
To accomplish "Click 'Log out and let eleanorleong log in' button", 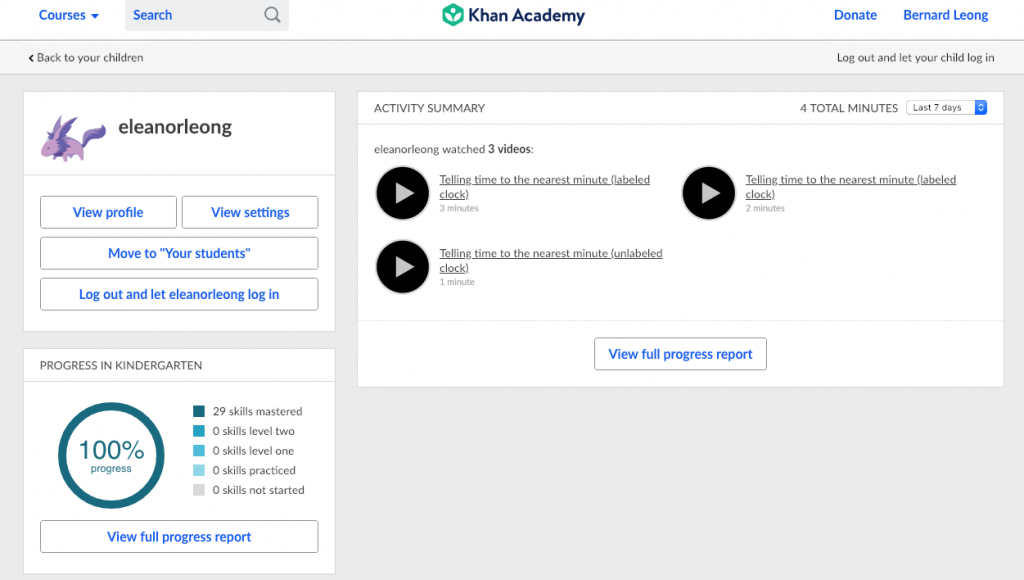I will pos(179,295).
